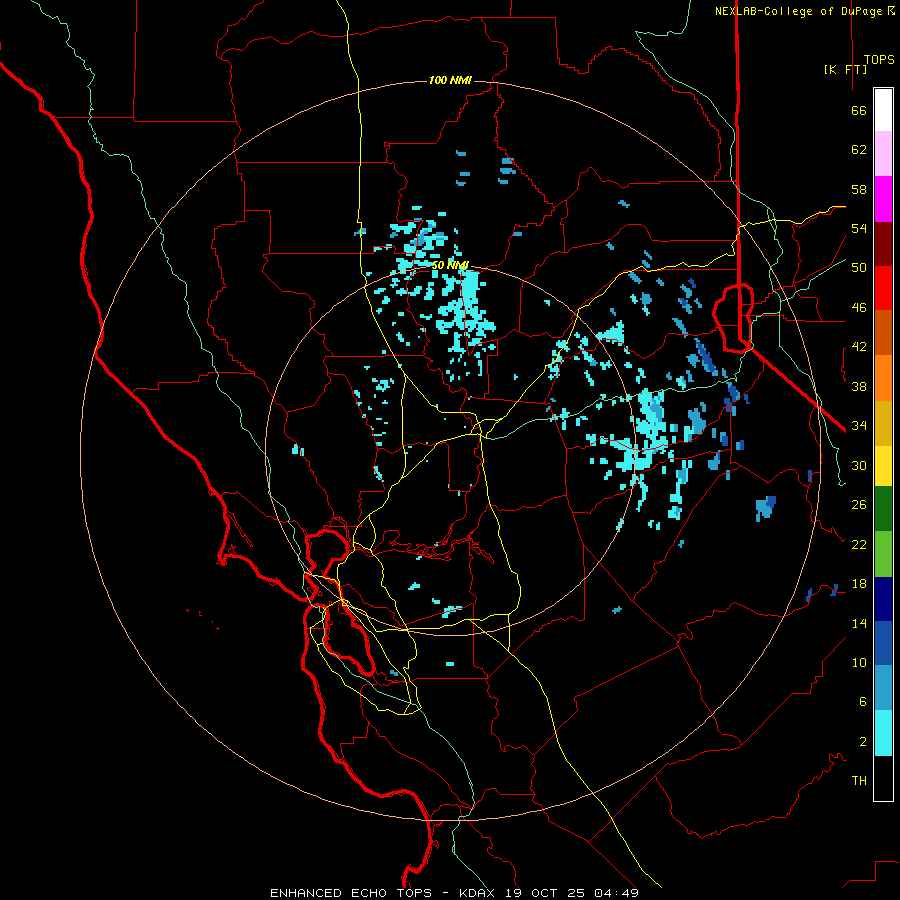Select the navy blue legend swatch
The image size is (900, 900).
tap(883, 599)
